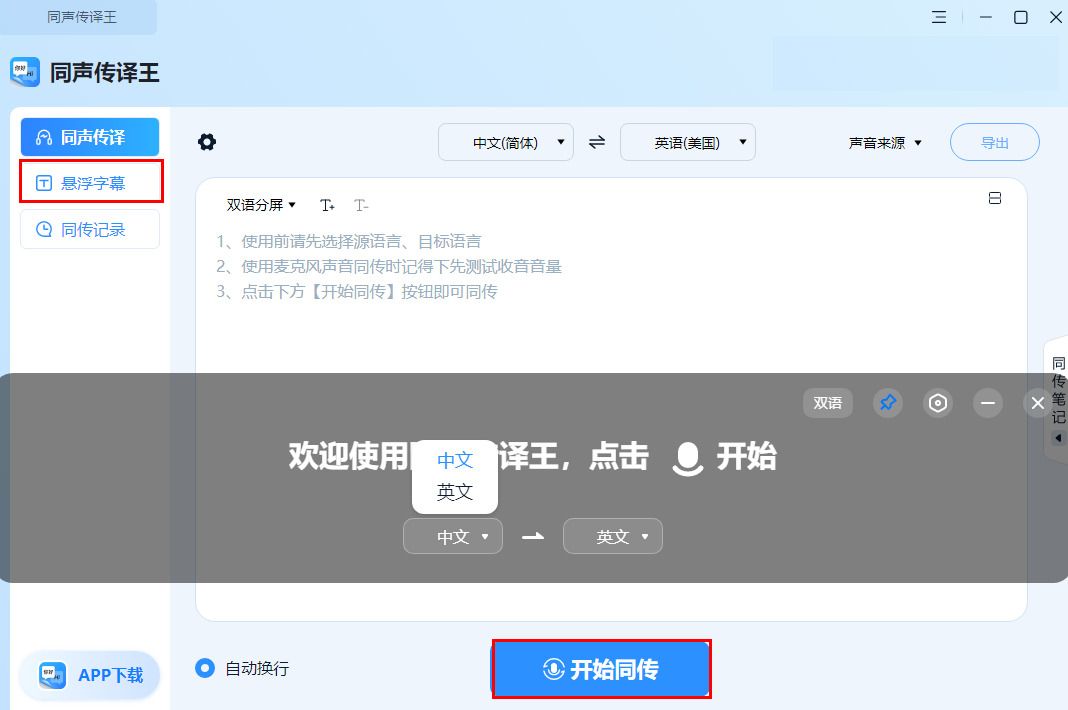Switch to the 悬浮字幕 tab
This screenshot has height=710, width=1068.
[91, 183]
